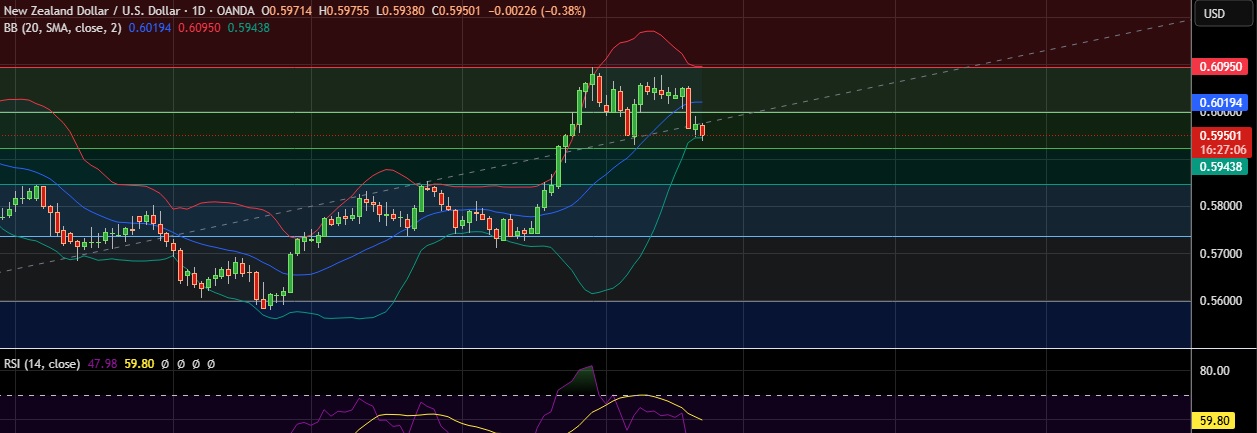Click the O0.59714 open value
The height and width of the screenshot is (433, 1257).
pyautogui.click(x=287, y=10)
